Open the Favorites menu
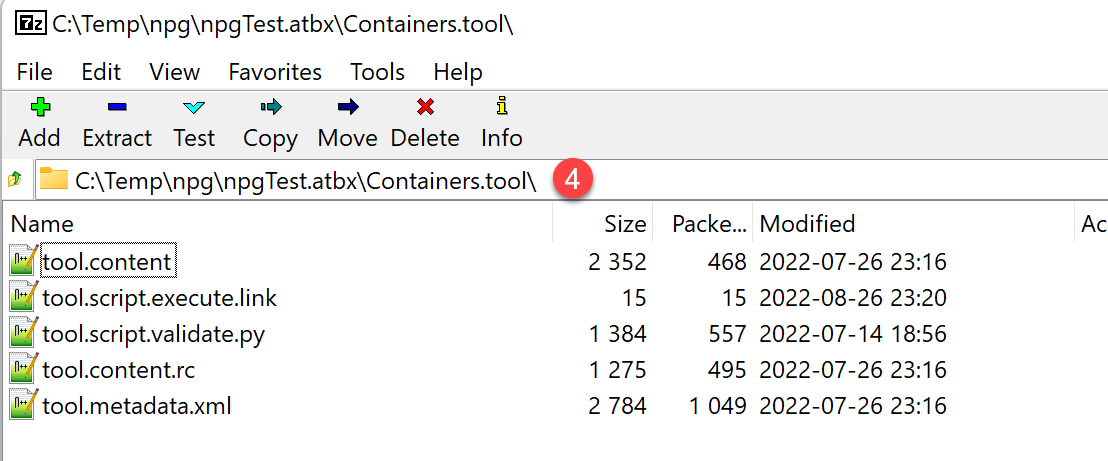Viewport: 1108px width, 461px height. pos(275,72)
